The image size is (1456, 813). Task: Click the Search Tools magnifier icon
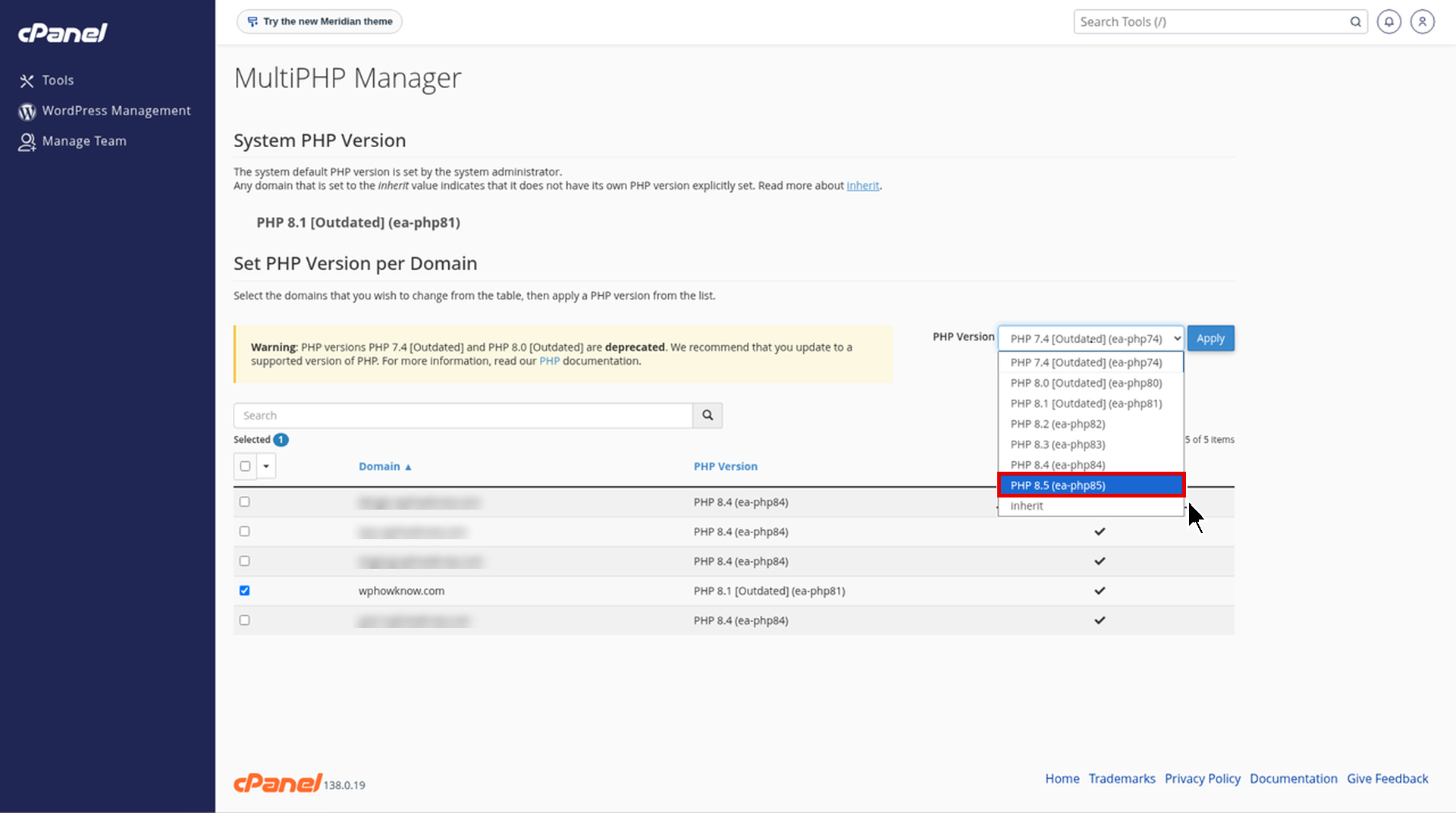[1355, 22]
